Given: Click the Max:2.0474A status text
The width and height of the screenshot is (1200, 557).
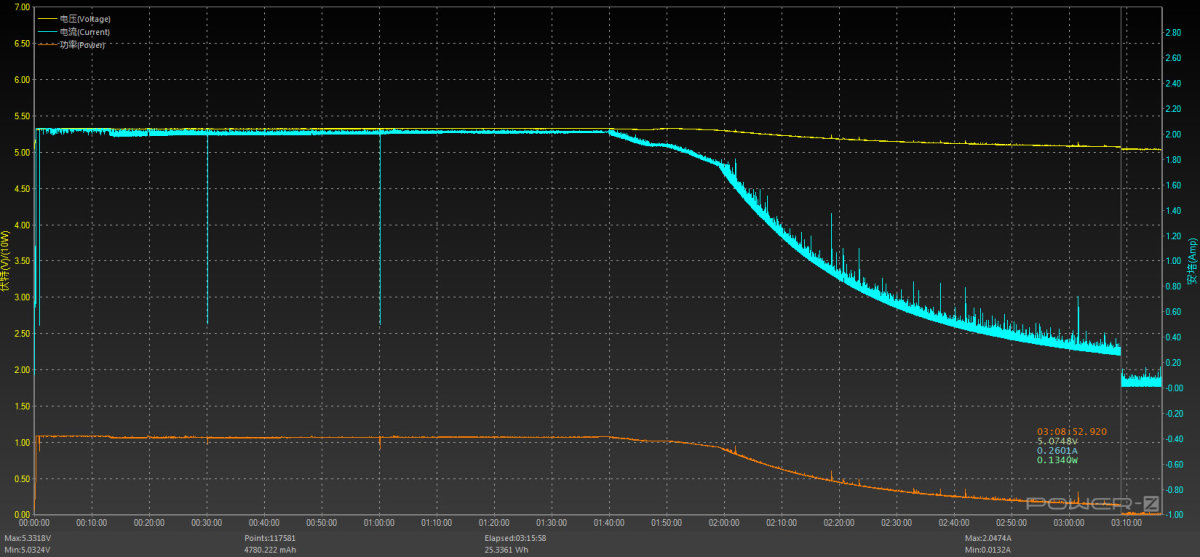Looking at the screenshot, I should pyautogui.click(x=991, y=539).
